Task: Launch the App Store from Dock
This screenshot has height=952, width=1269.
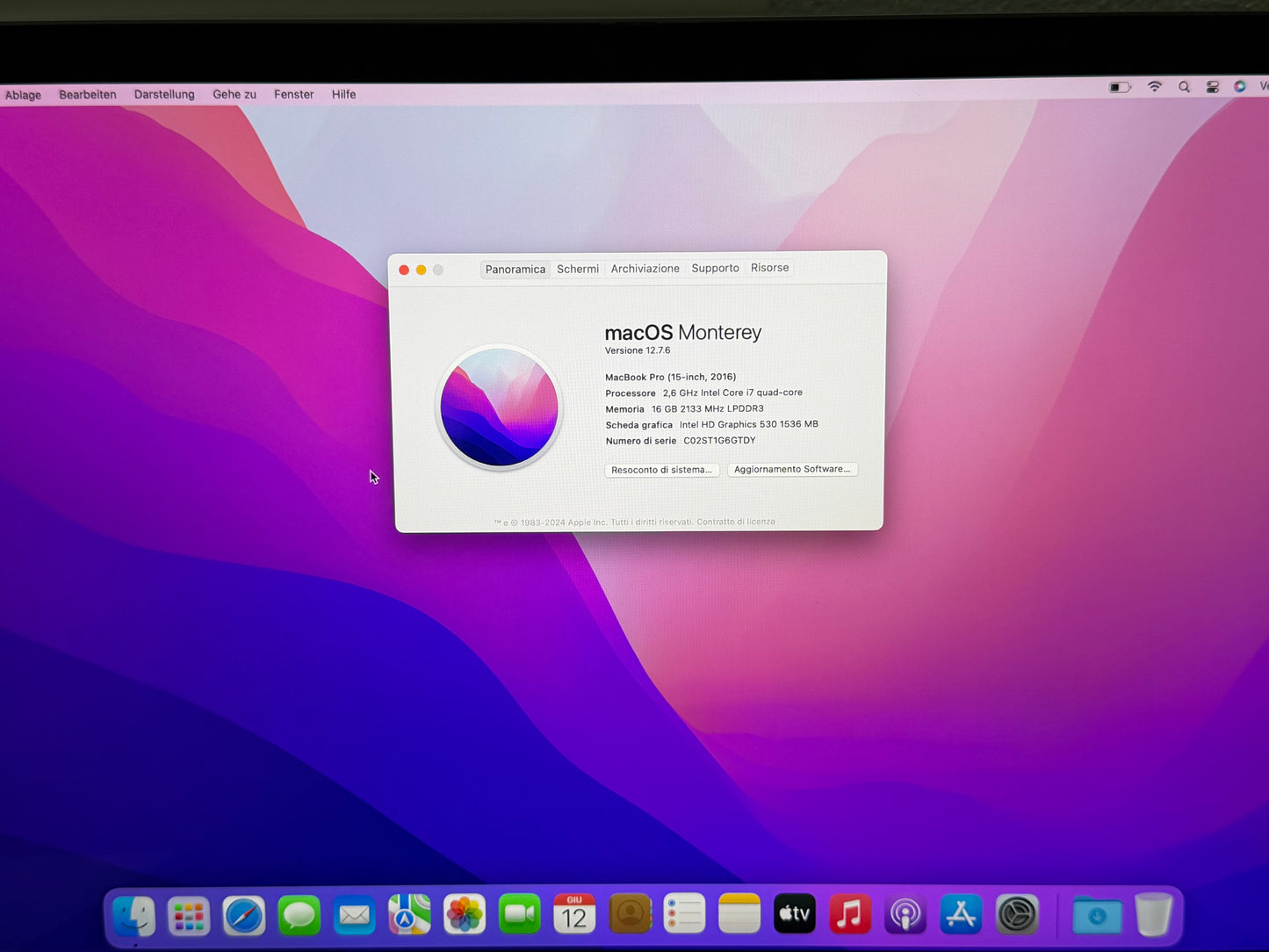Action: click(x=961, y=914)
